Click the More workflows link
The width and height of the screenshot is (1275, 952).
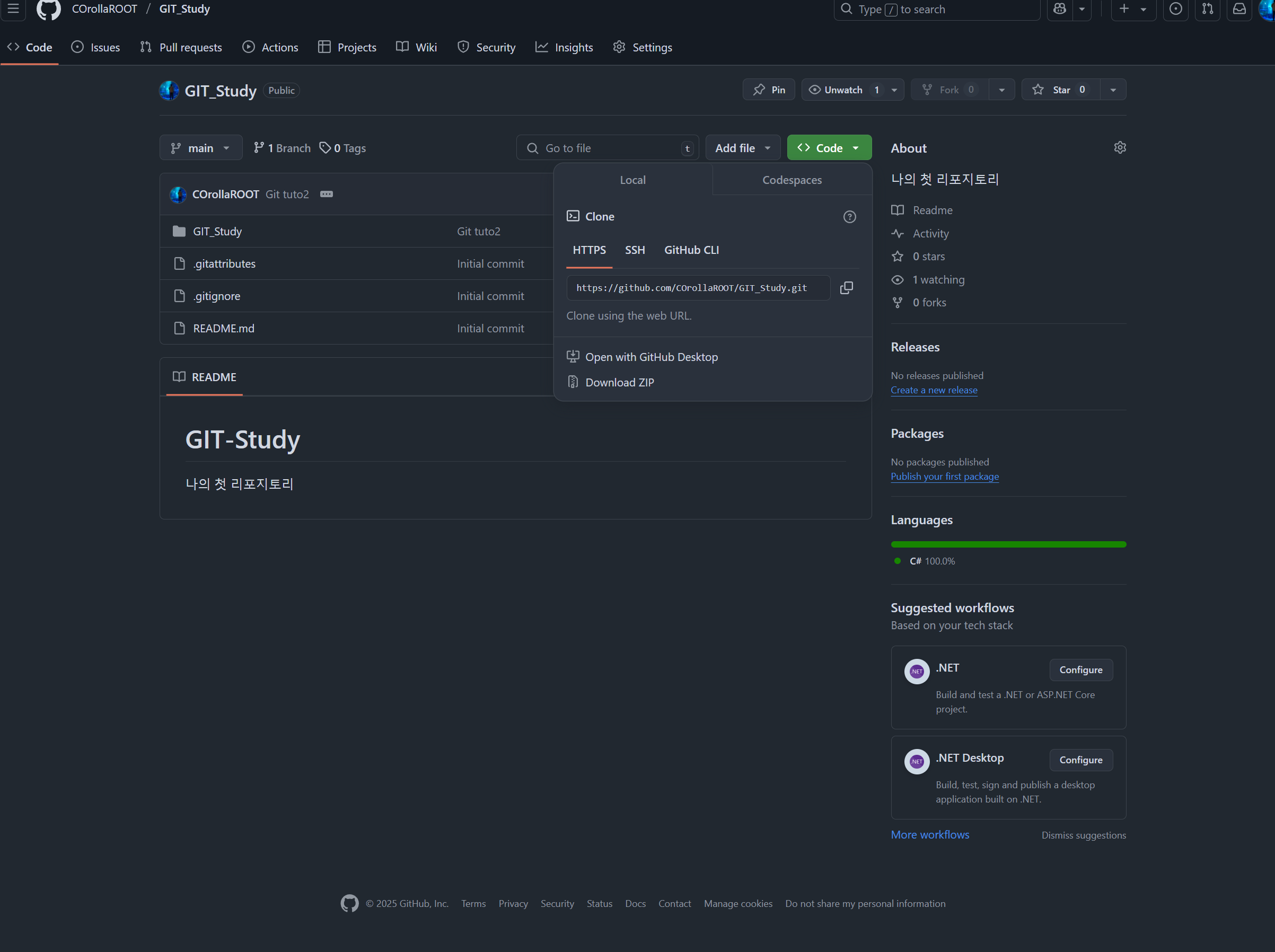(x=930, y=834)
